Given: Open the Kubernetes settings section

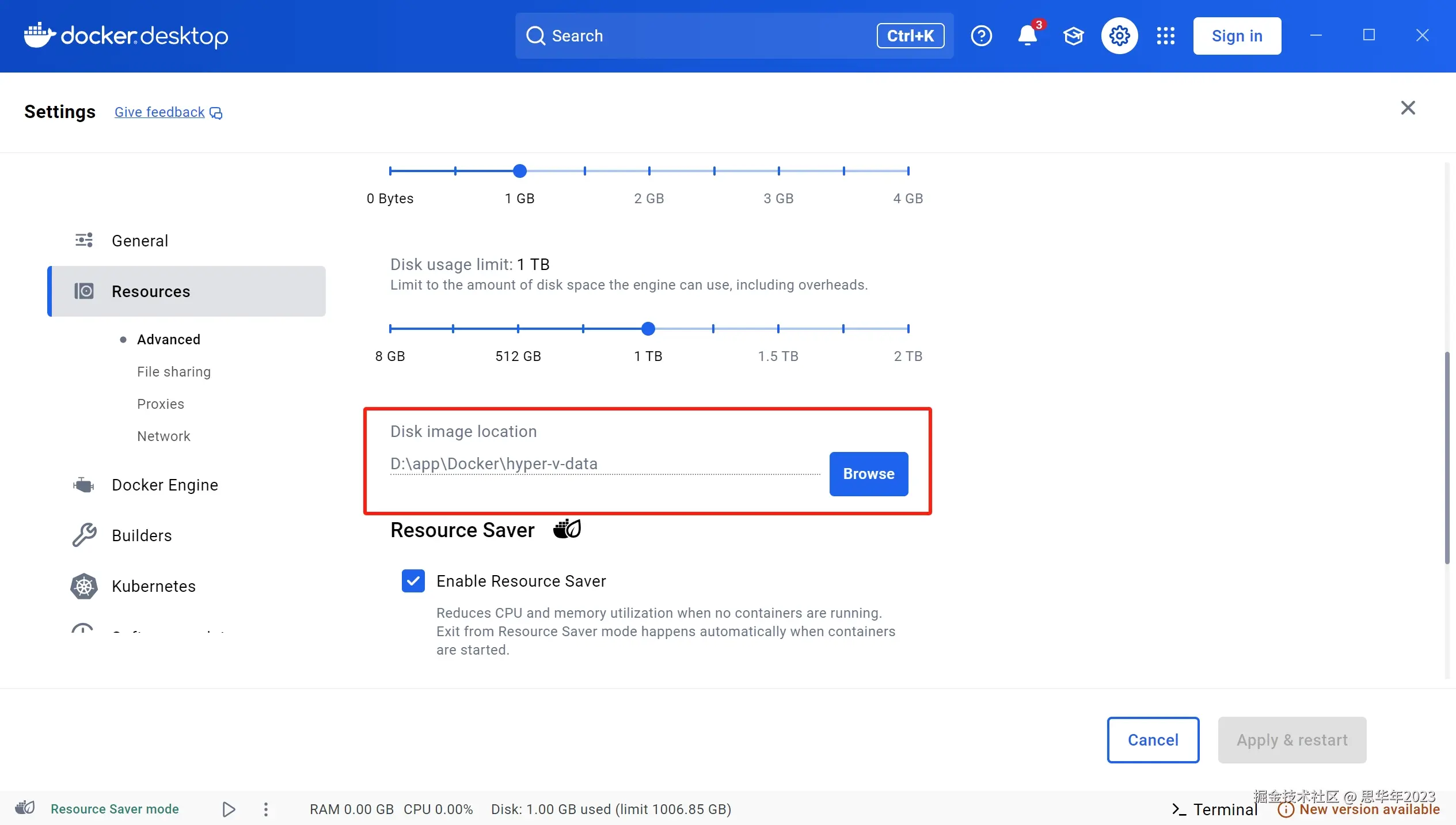Looking at the screenshot, I should pos(153,586).
